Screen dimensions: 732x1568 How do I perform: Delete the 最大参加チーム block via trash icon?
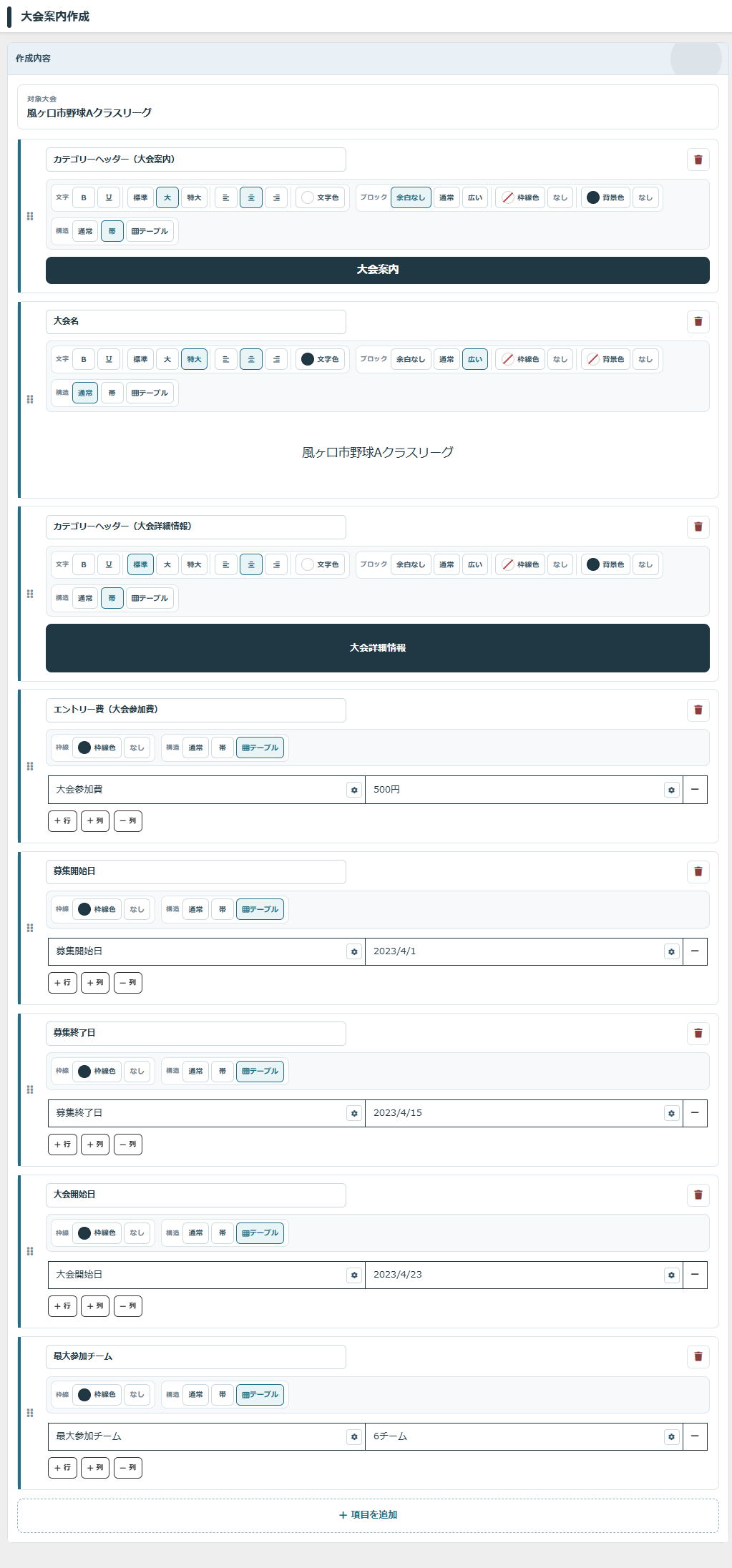click(x=698, y=1356)
